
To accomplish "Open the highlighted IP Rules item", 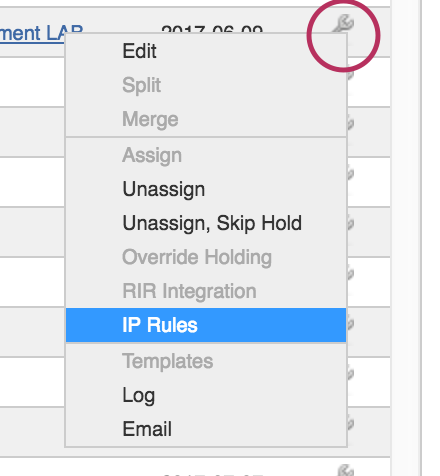I will tap(206, 325).
